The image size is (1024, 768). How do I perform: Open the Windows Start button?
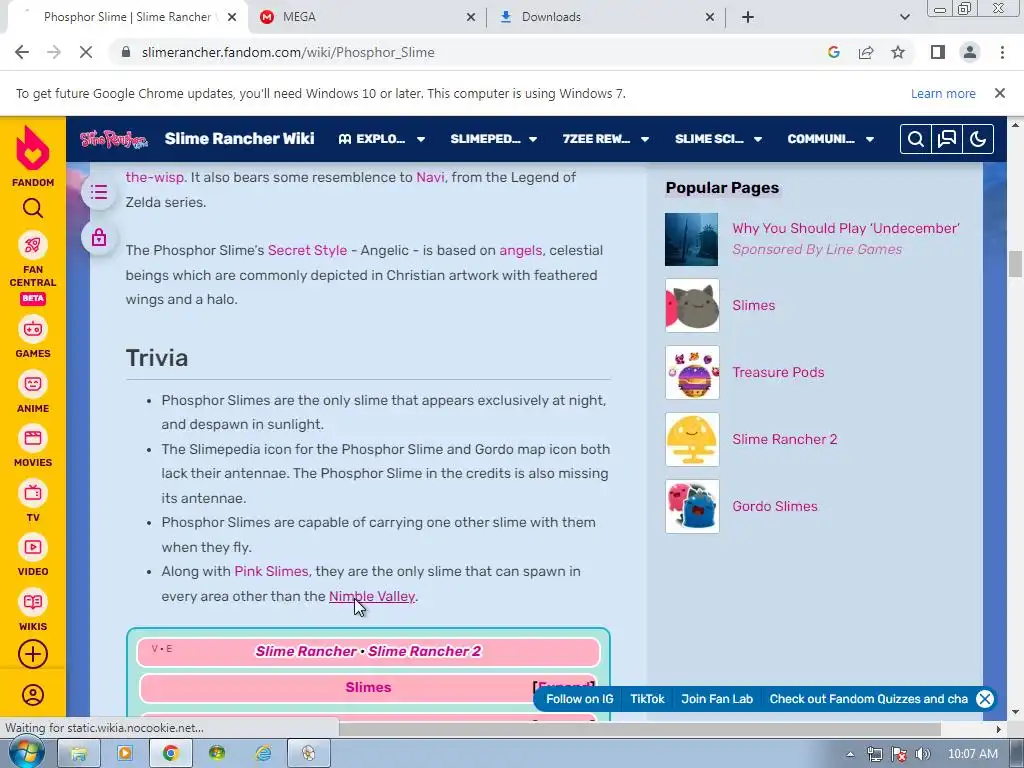(x=25, y=754)
